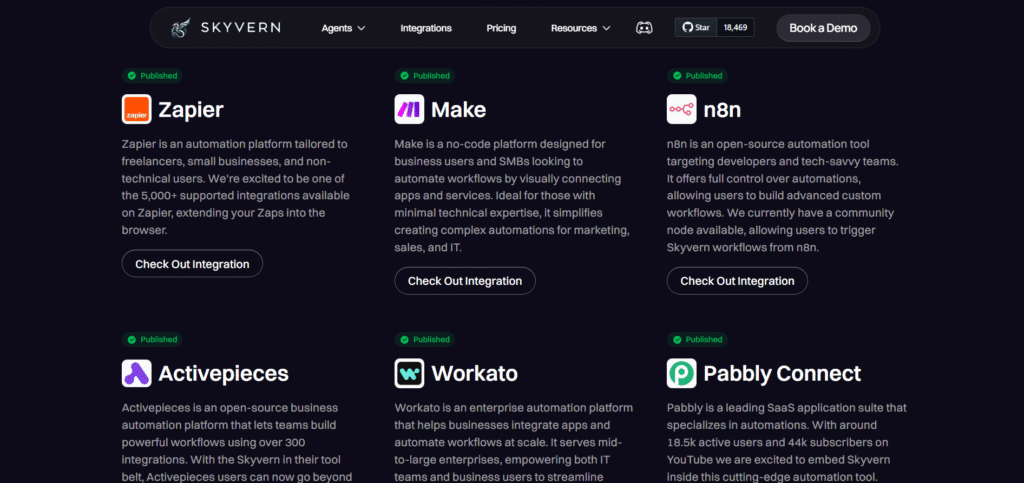Open the Pricing nav item

click(x=501, y=28)
